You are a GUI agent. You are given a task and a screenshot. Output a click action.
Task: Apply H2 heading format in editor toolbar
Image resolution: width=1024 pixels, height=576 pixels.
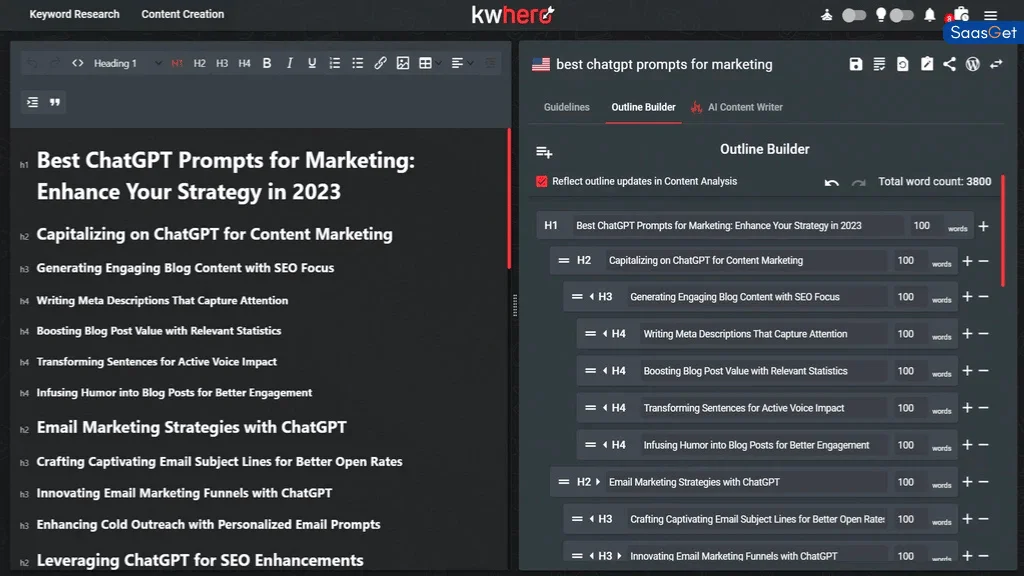pos(199,63)
